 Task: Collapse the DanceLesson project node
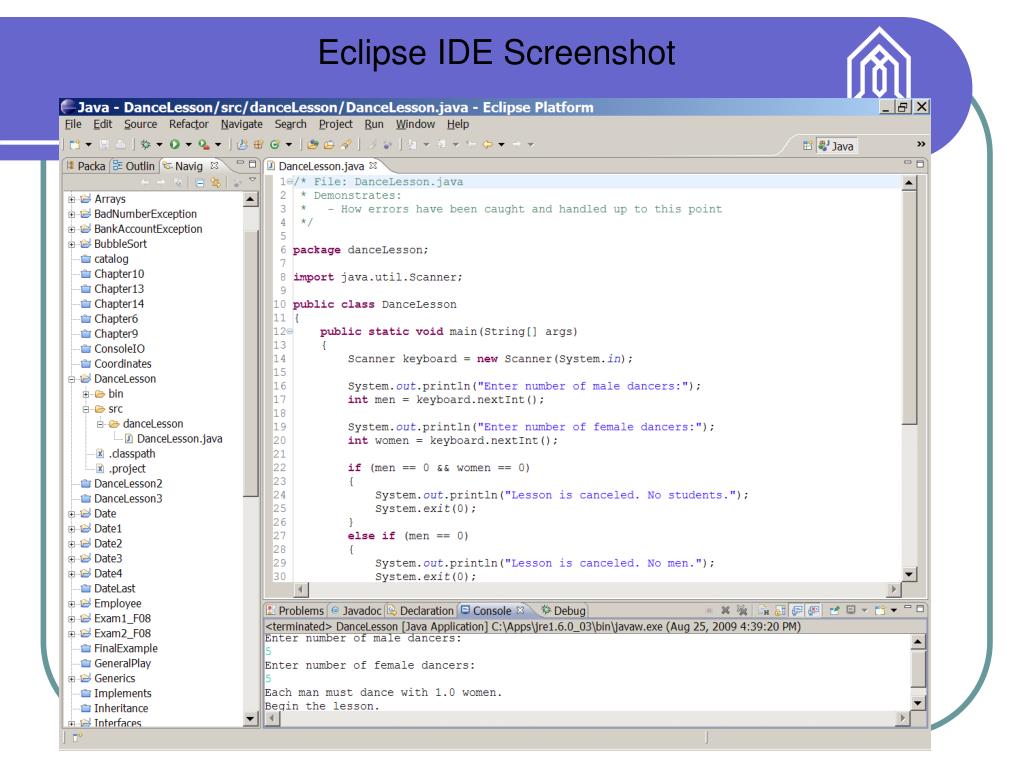tap(71, 379)
